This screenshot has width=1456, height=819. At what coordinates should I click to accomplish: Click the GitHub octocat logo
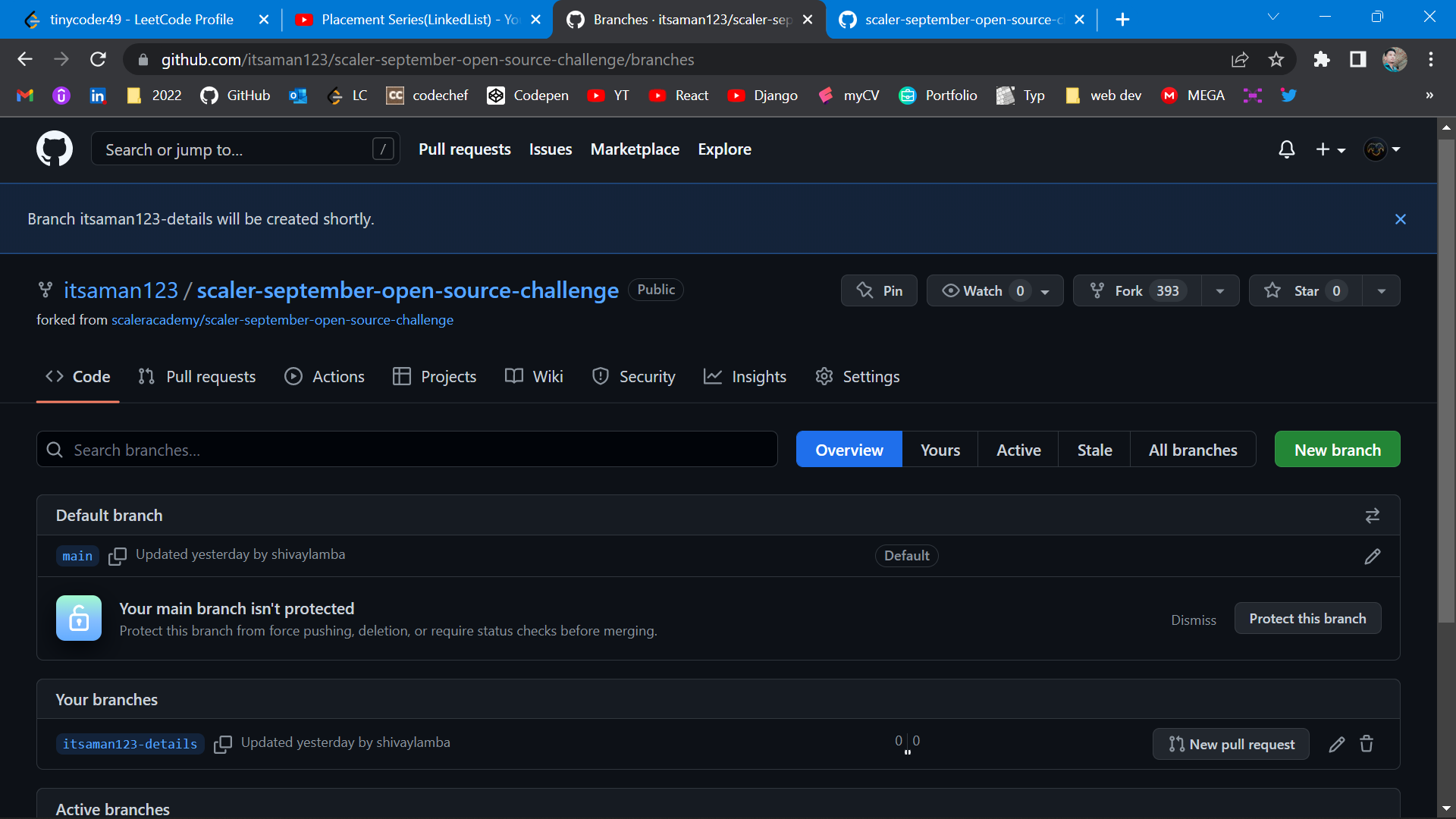pos(54,149)
